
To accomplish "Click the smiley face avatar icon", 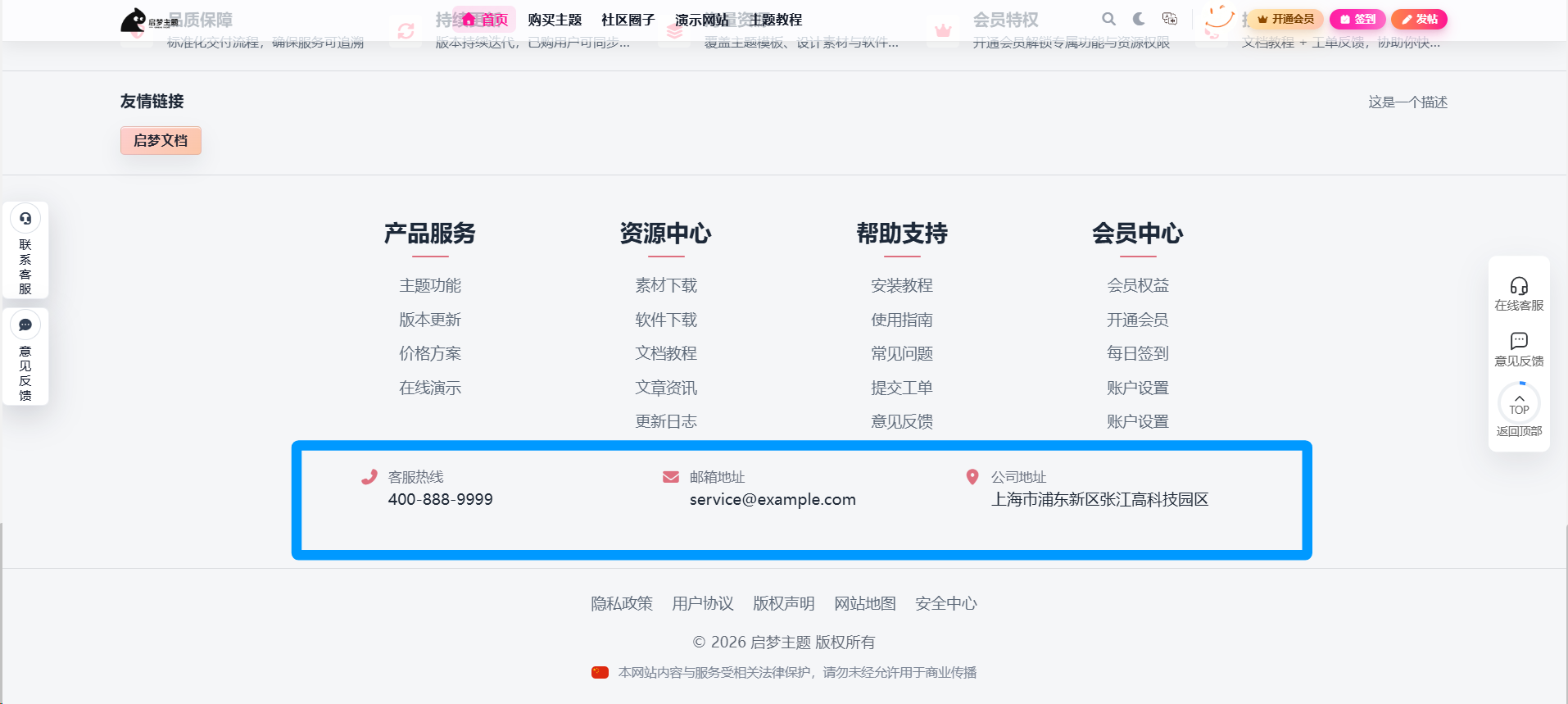I will (1219, 20).
